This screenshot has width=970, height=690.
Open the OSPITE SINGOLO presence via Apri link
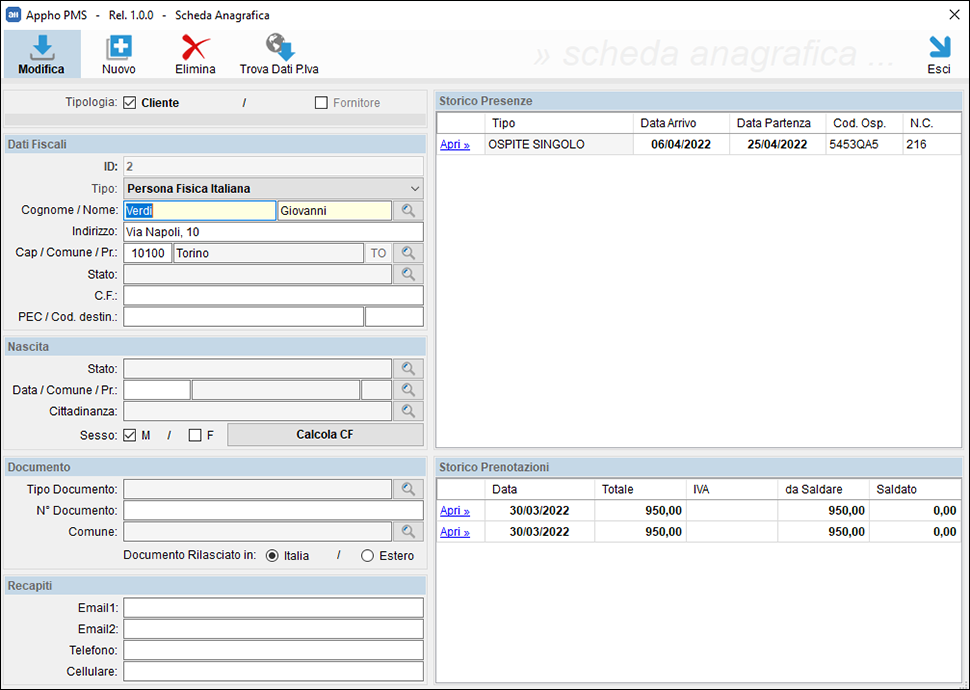pos(455,144)
